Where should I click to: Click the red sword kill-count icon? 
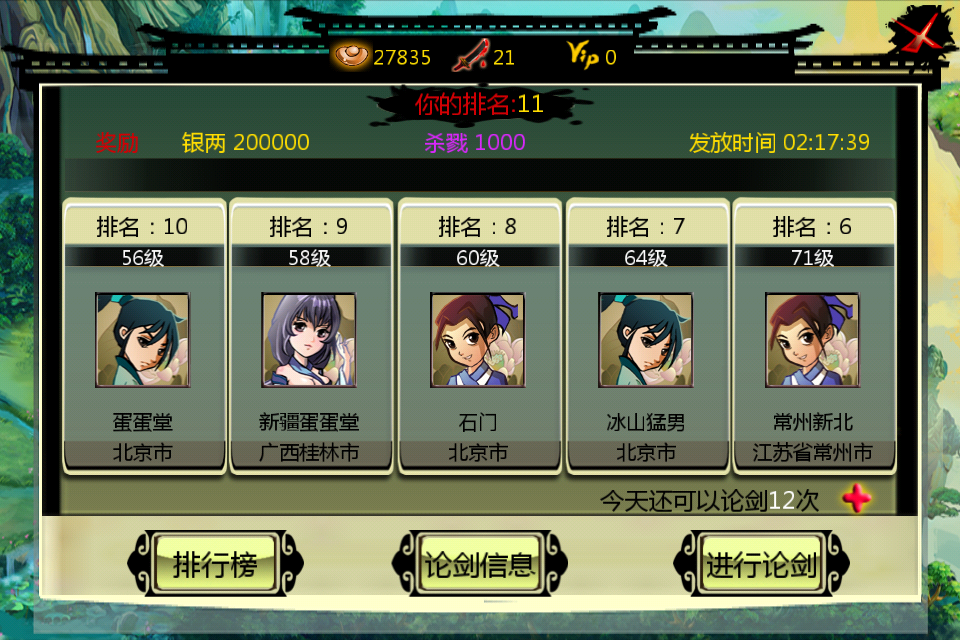click(471, 56)
